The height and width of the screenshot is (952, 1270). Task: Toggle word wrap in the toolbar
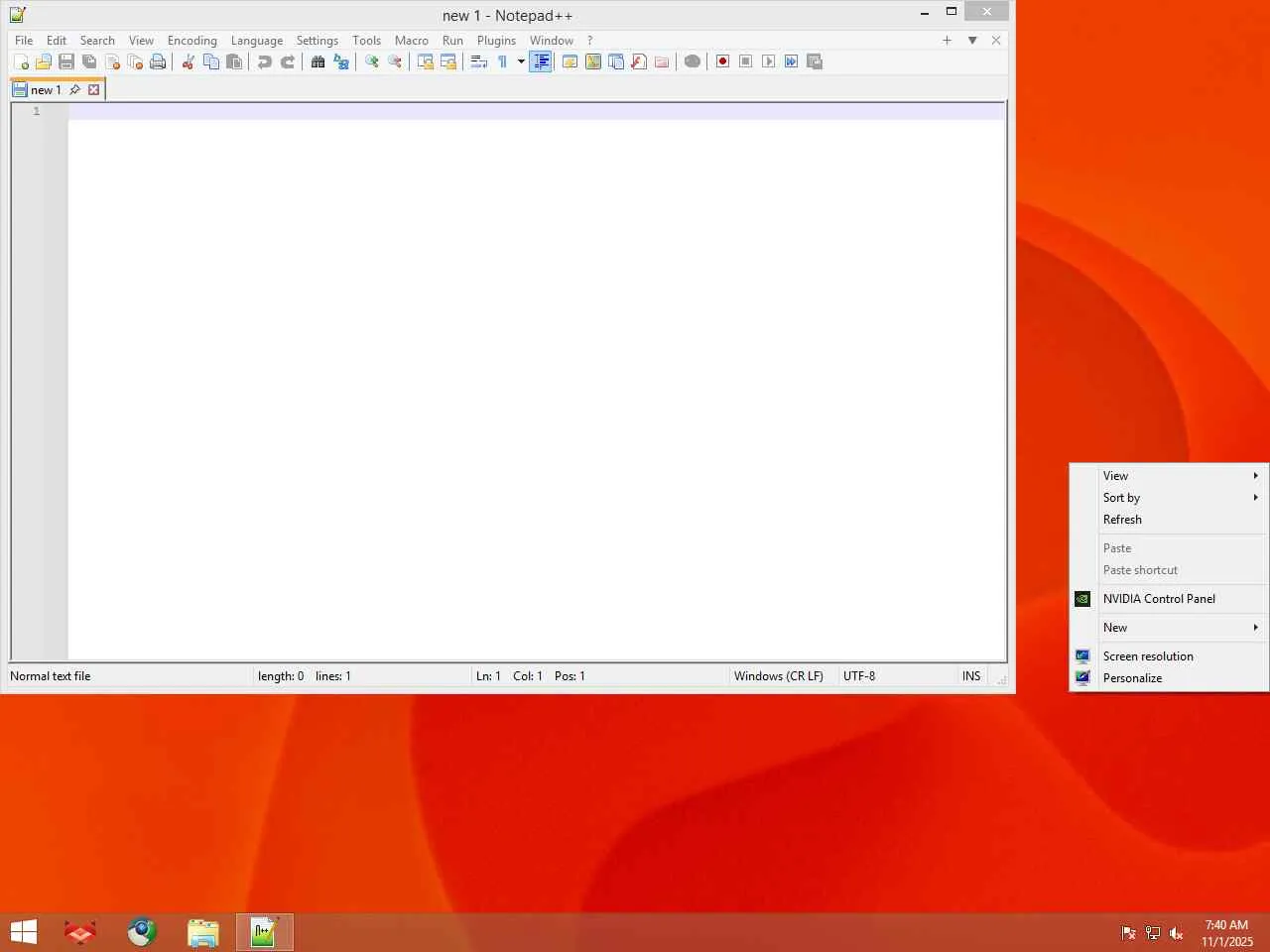478,61
